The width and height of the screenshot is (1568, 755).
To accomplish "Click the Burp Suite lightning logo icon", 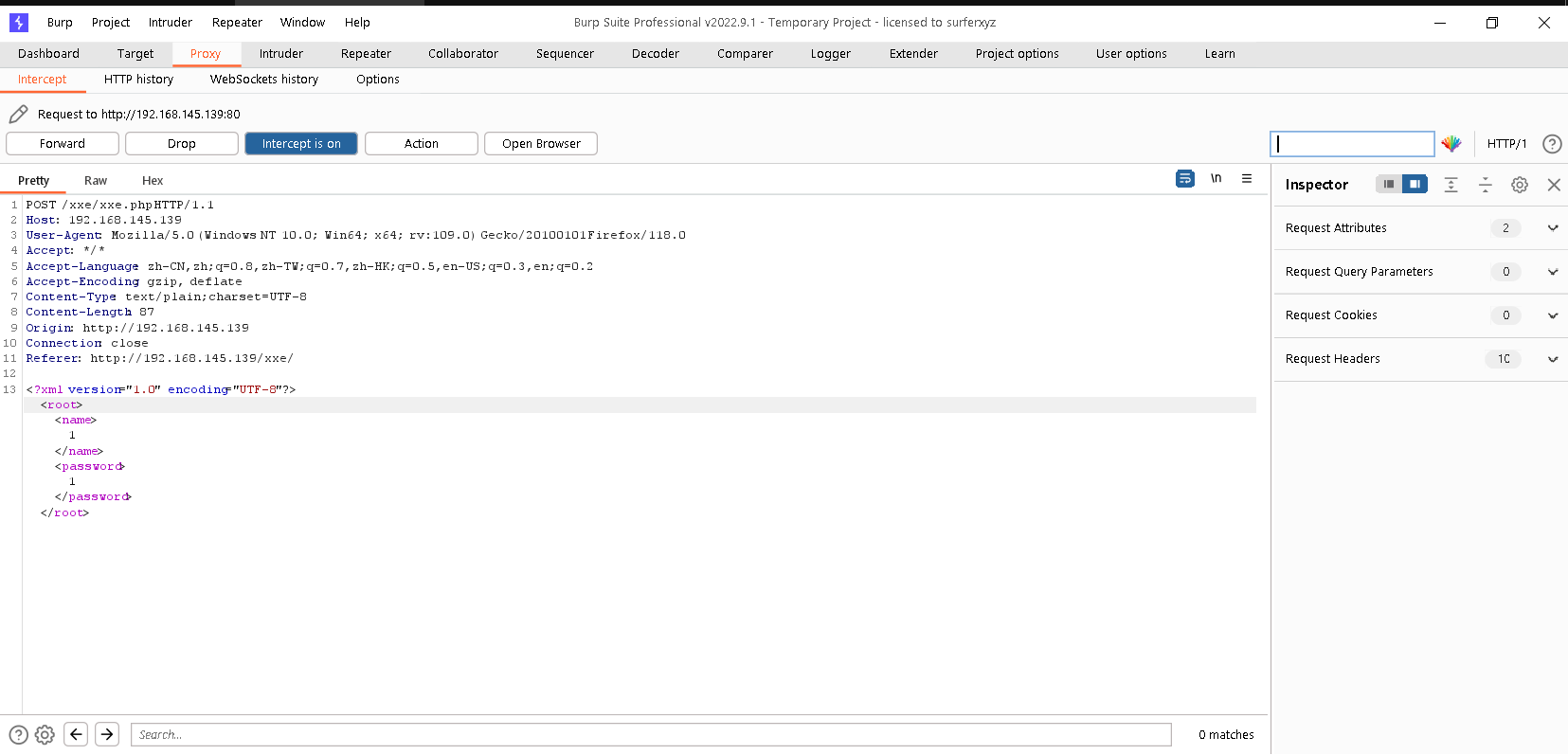I will (x=18, y=22).
